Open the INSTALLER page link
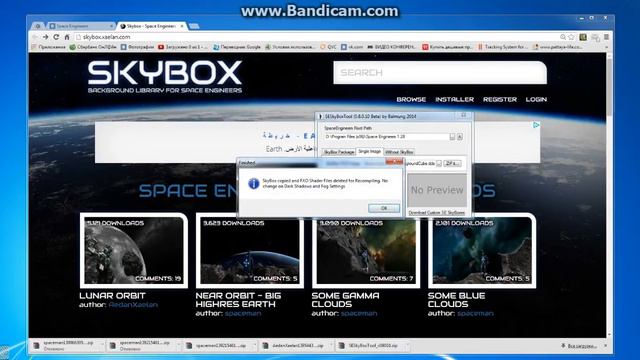 [454, 99]
